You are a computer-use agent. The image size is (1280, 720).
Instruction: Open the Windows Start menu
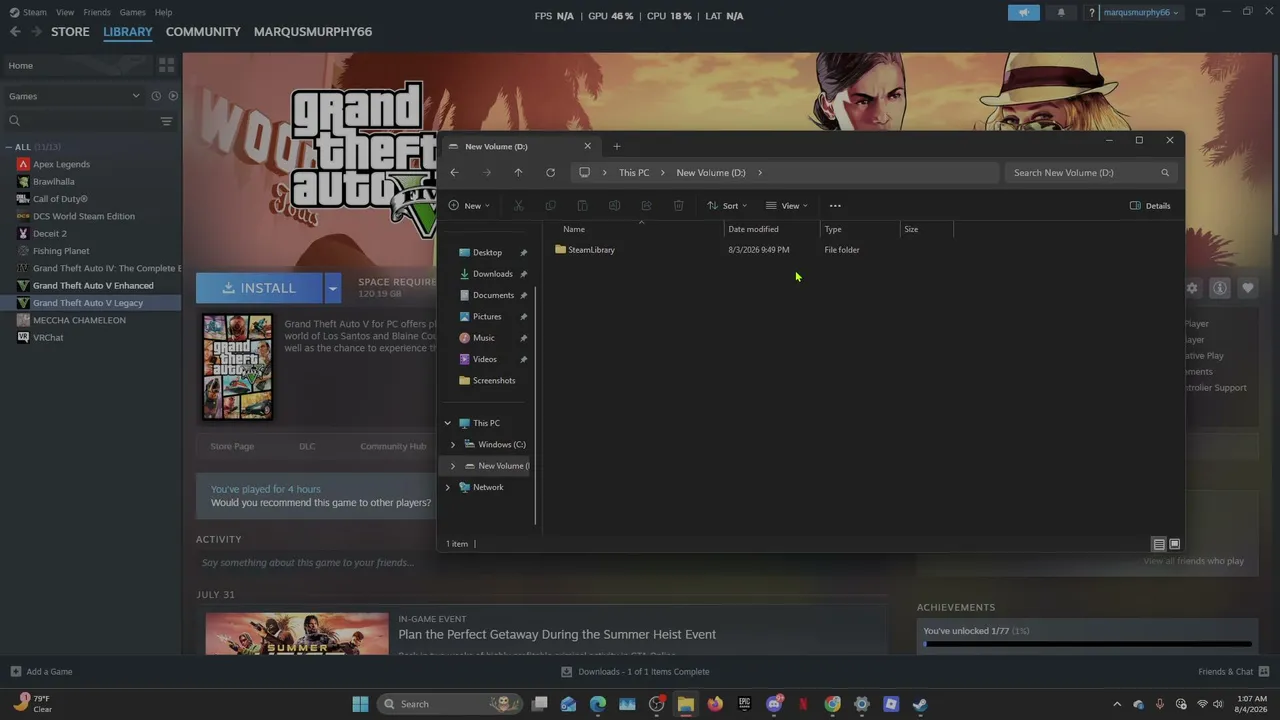[x=360, y=704]
